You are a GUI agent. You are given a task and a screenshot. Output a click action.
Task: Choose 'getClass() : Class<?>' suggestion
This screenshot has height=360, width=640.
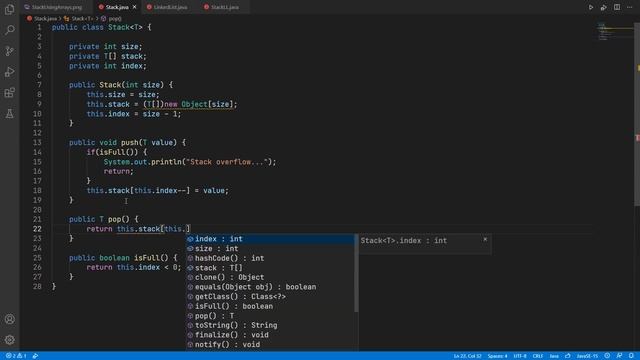[271, 296]
